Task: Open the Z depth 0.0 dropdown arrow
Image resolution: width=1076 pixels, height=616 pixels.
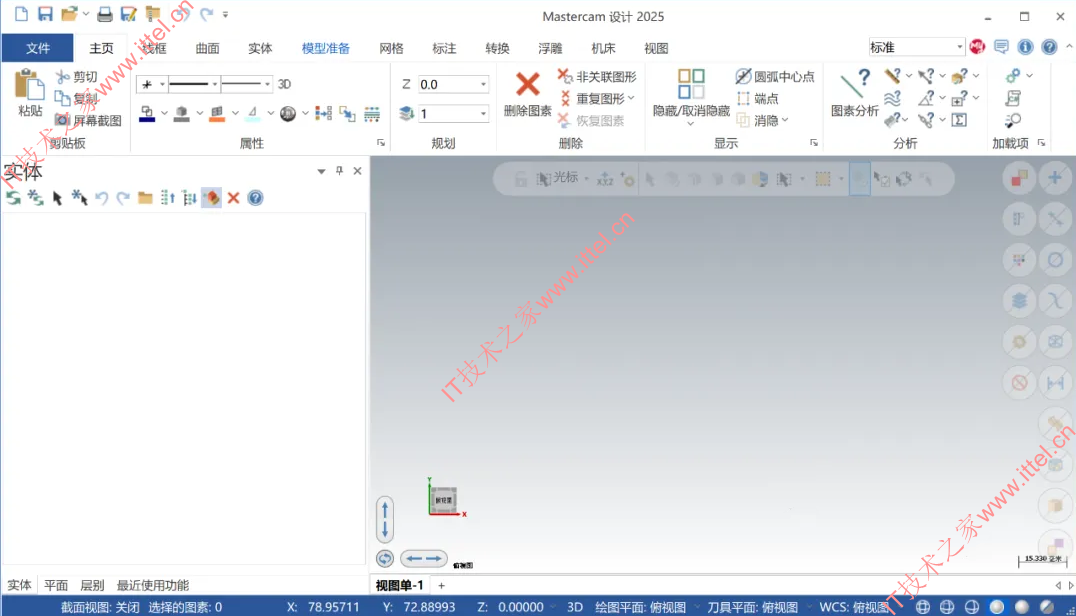Action: click(x=483, y=84)
